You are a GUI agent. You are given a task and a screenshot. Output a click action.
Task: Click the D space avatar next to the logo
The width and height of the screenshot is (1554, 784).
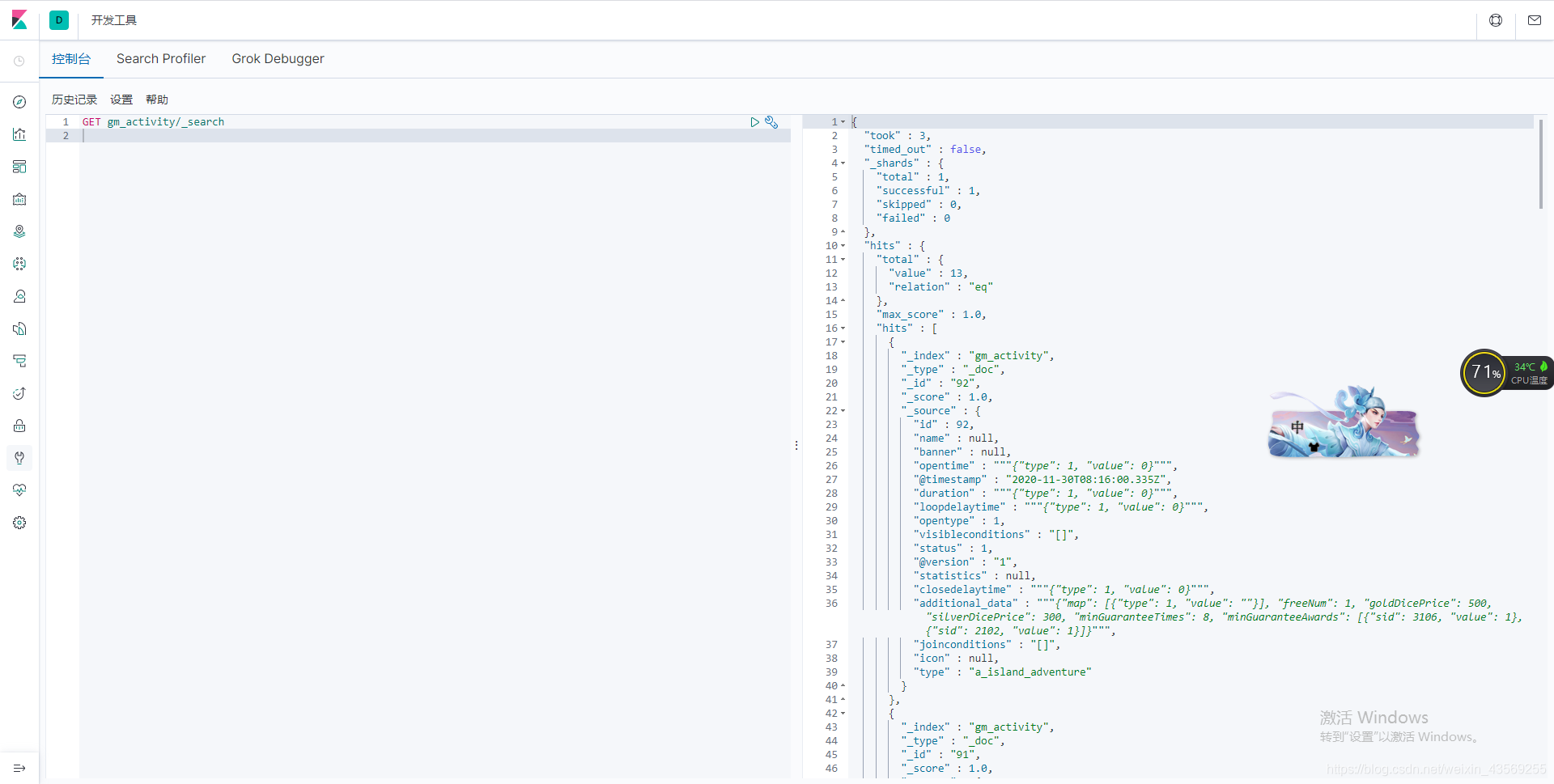[57, 19]
